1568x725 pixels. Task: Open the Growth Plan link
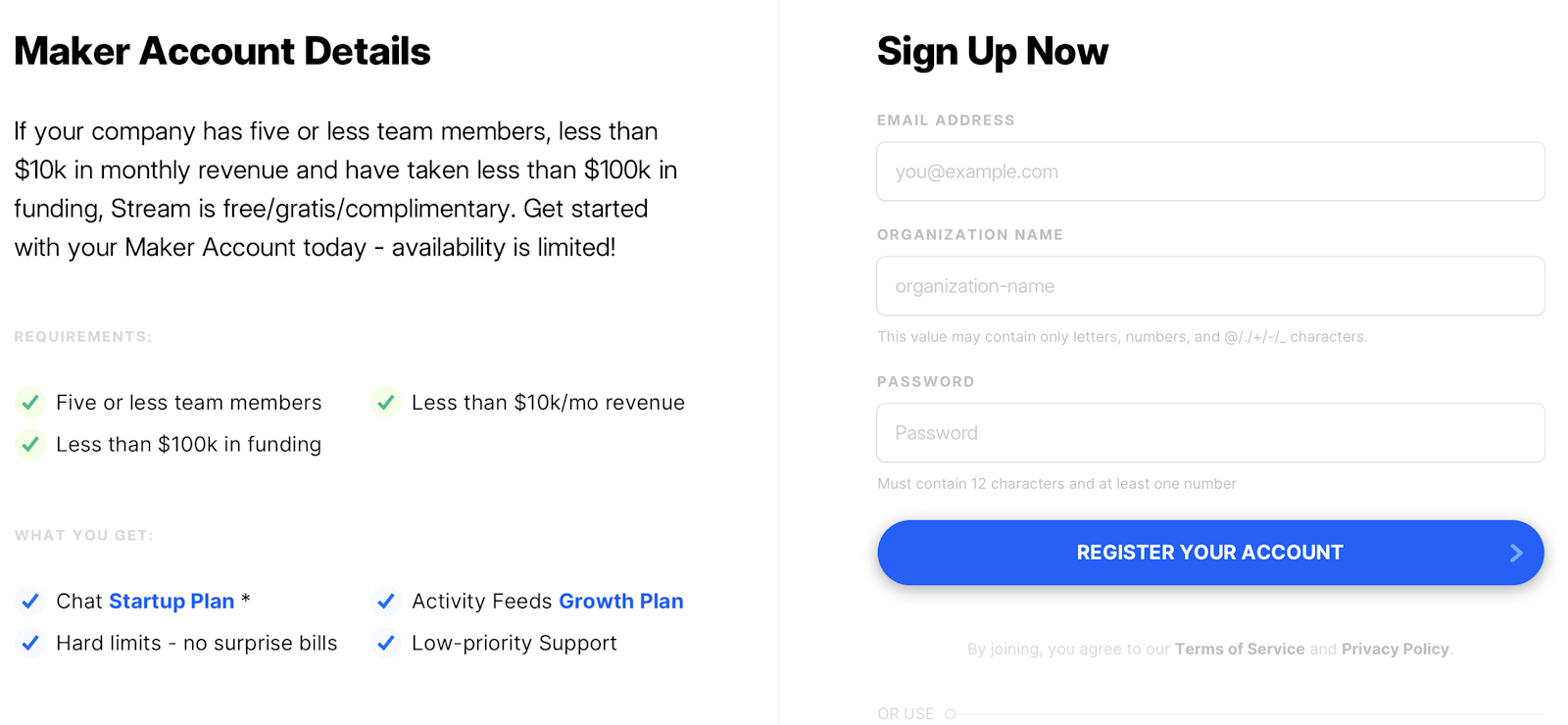click(x=620, y=601)
